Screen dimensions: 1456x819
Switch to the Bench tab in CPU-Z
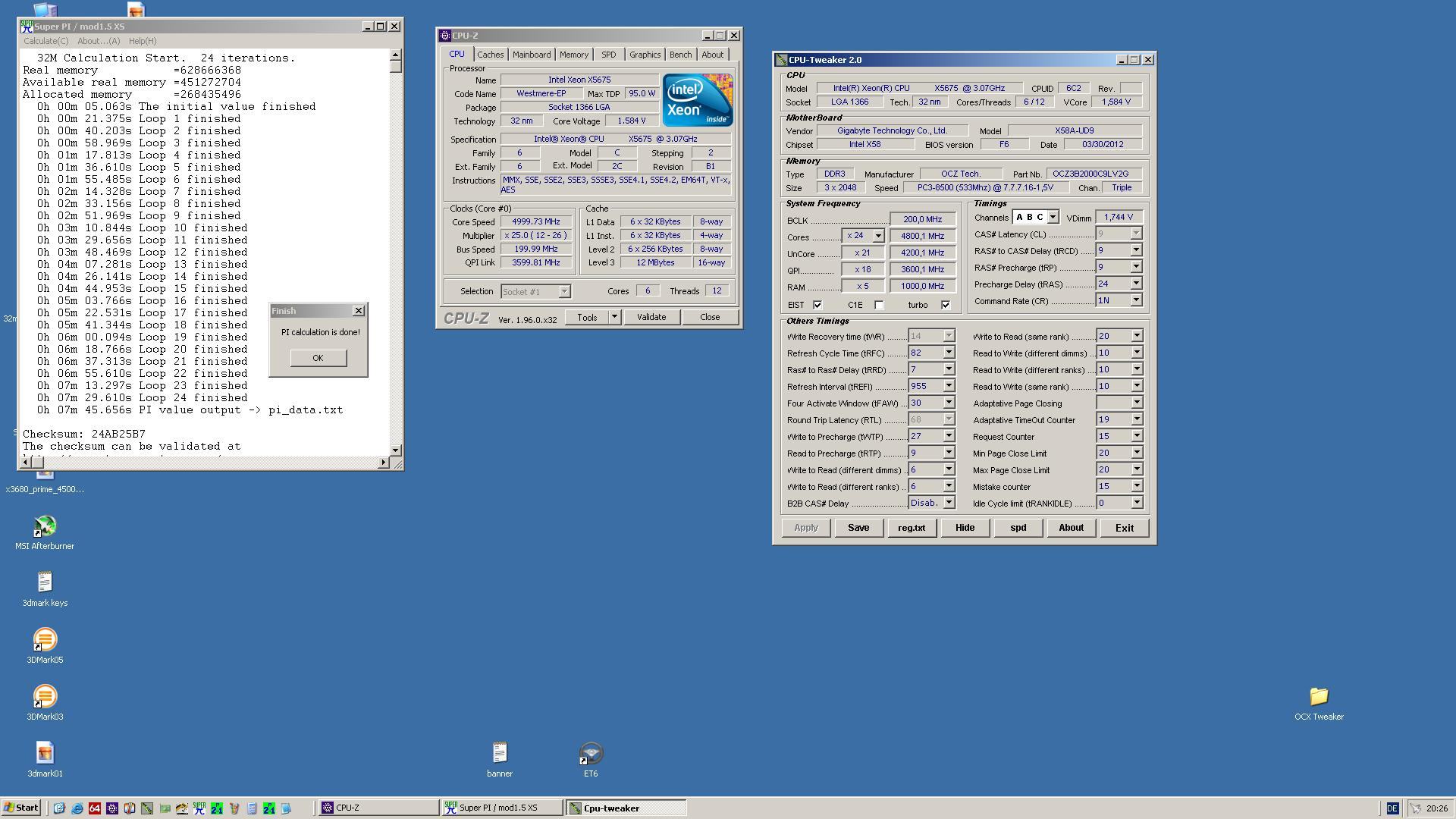(680, 55)
